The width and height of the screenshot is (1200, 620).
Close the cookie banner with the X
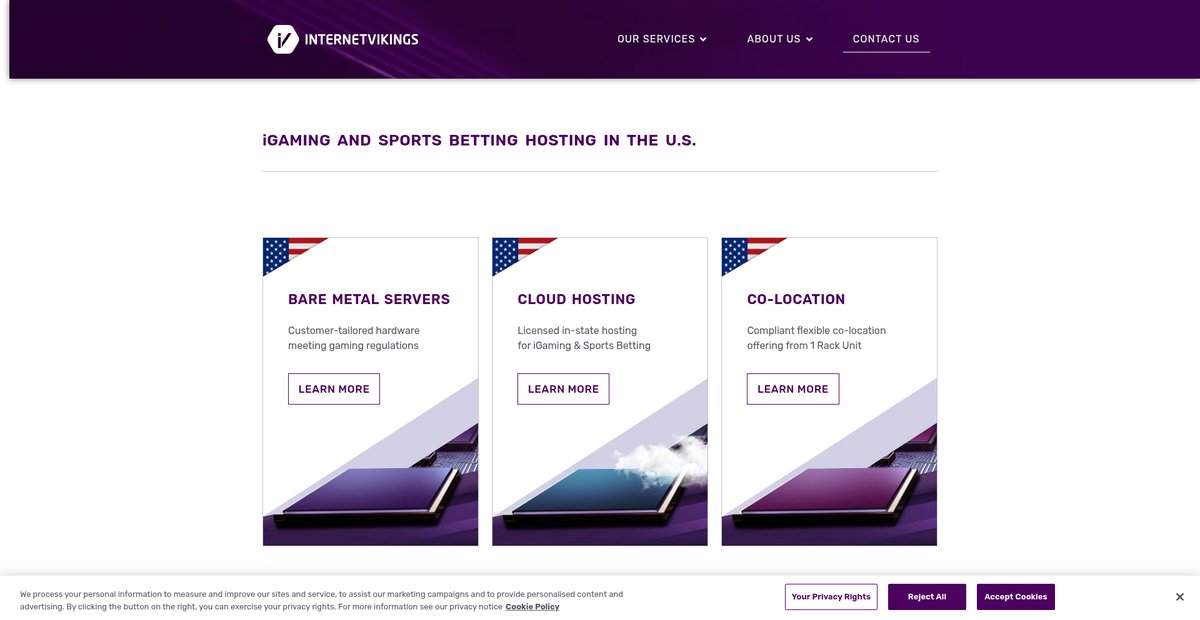point(1180,597)
